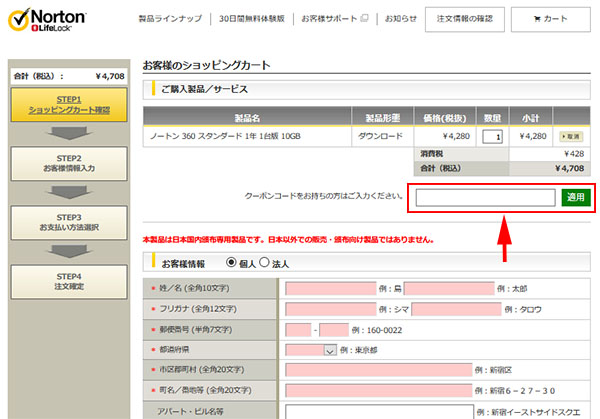Select STEP1 ショッピングカート確認
This screenshot has width=600, height=419.
[69, 105]
